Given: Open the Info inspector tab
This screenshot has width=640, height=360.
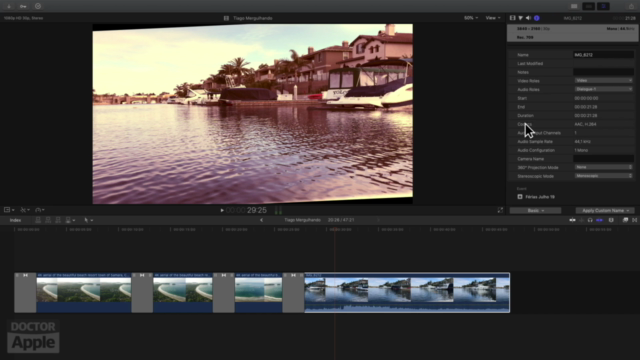Looking at the screenshot, I should [537, 18].
